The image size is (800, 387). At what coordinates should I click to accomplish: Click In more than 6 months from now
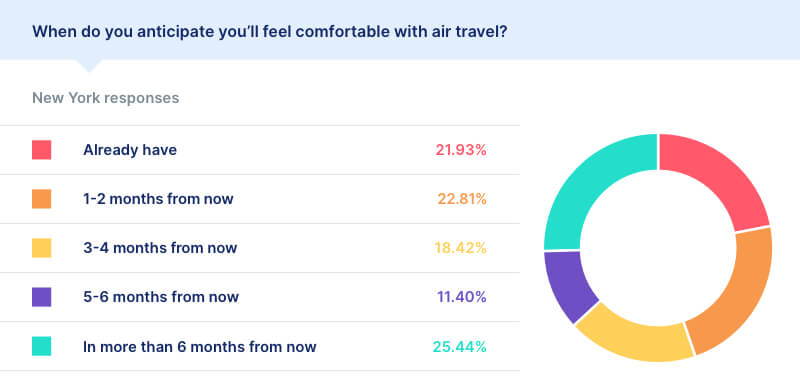pyautogui.click(x=199, y=347)
